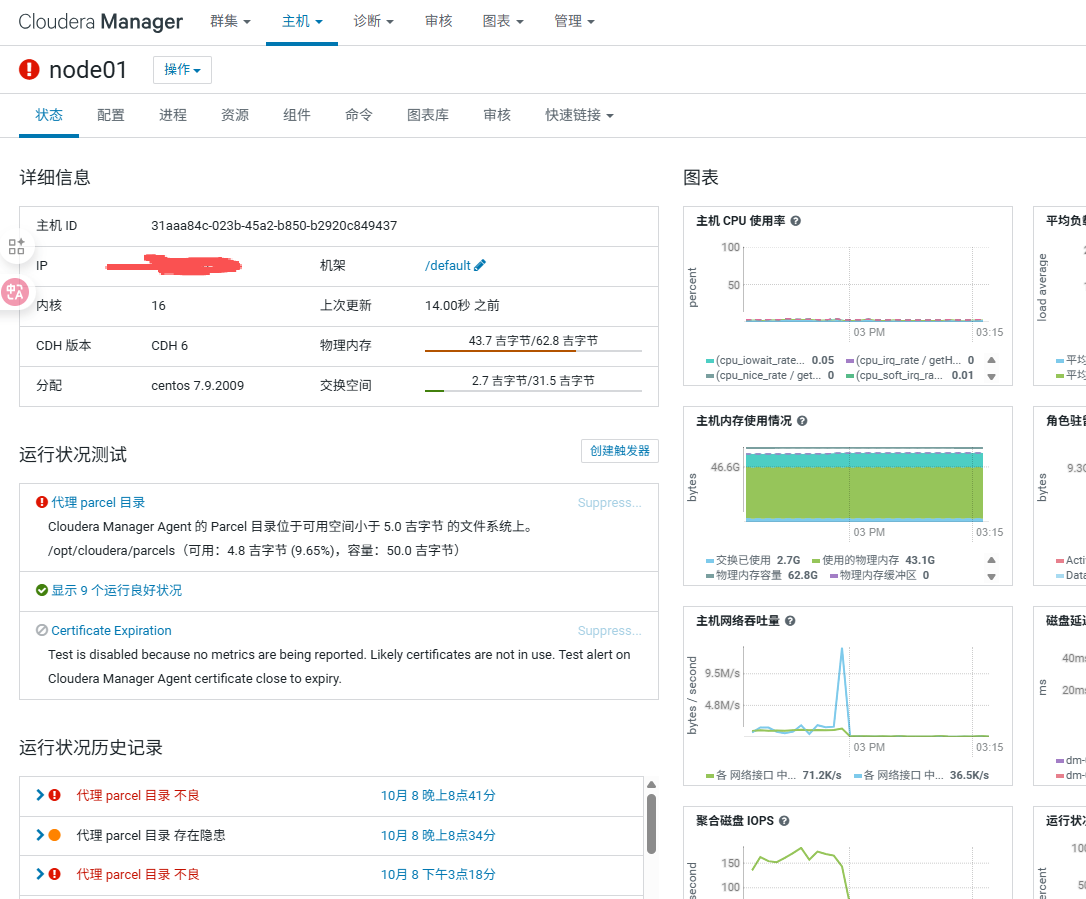Image resolution: width=1086 pixels, height=899 pixels.
Task: Switch to the 资源 tab
Action: point(235,115)
